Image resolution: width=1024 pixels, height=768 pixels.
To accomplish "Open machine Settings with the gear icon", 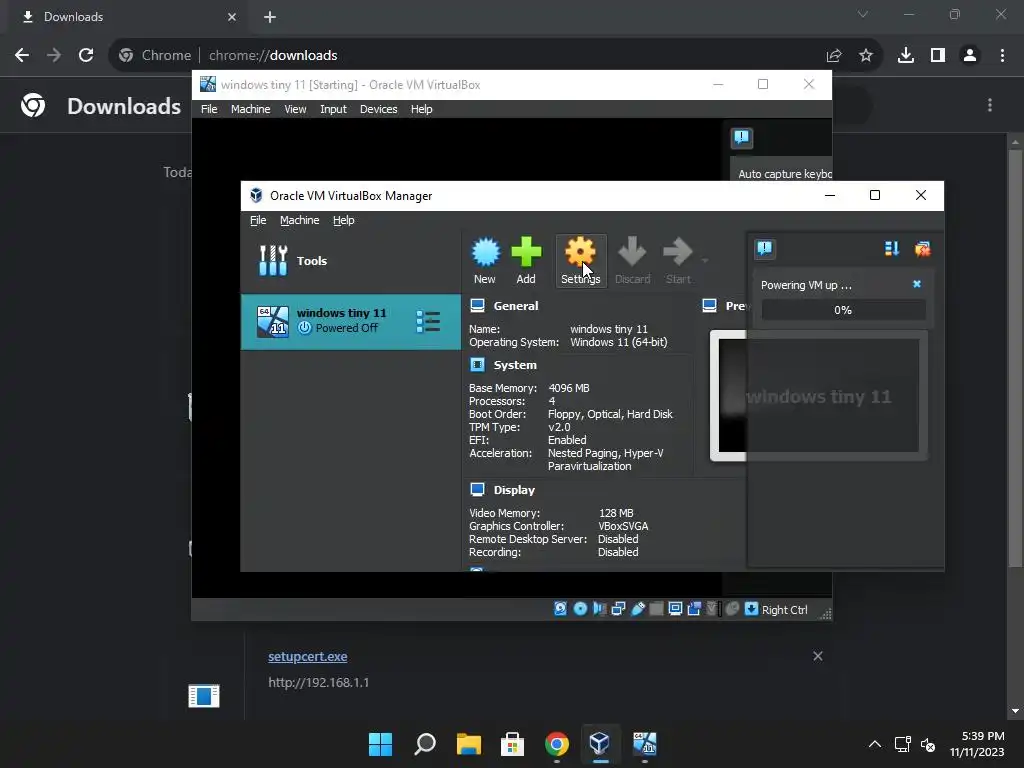I will coord(581,261).
